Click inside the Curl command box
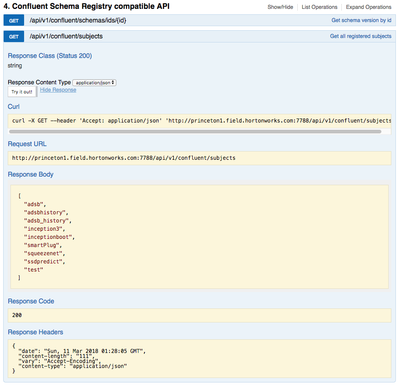 pos(199,121)
